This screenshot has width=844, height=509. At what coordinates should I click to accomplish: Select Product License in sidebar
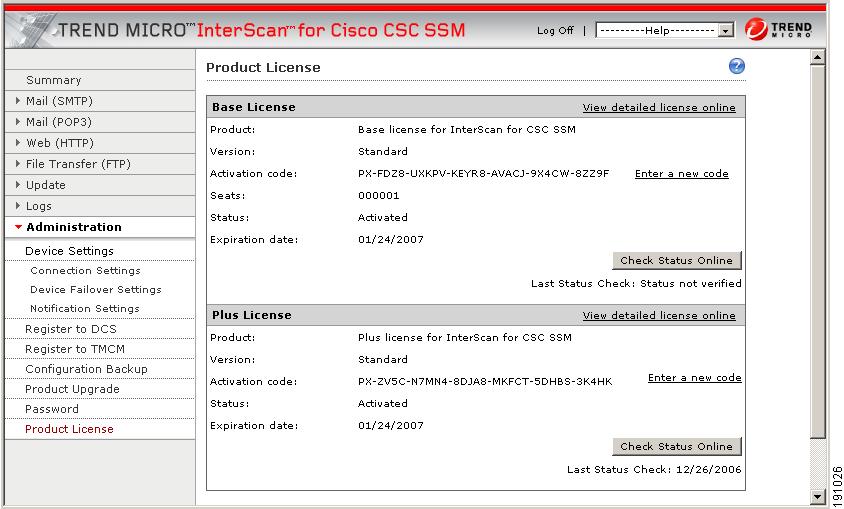point(69,429)
